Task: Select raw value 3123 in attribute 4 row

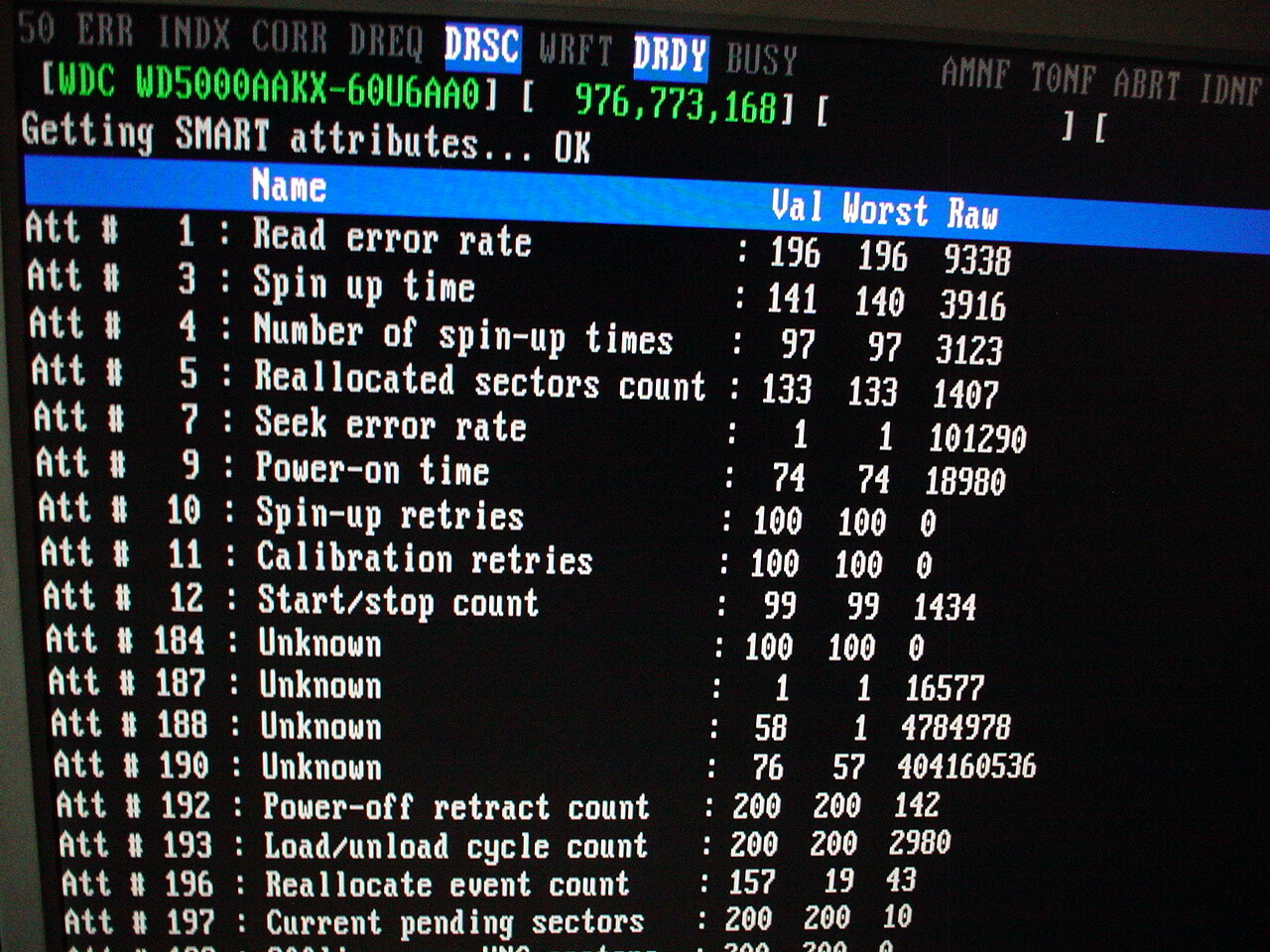Action: tap(968, 349)
